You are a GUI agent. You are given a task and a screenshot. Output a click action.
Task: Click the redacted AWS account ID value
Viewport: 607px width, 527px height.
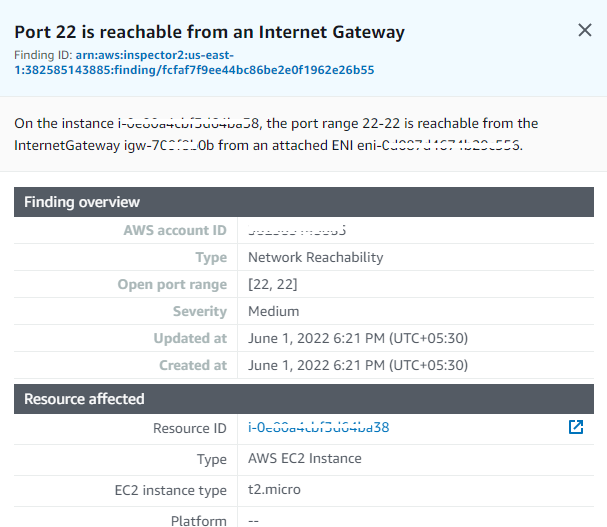point(297,230)
